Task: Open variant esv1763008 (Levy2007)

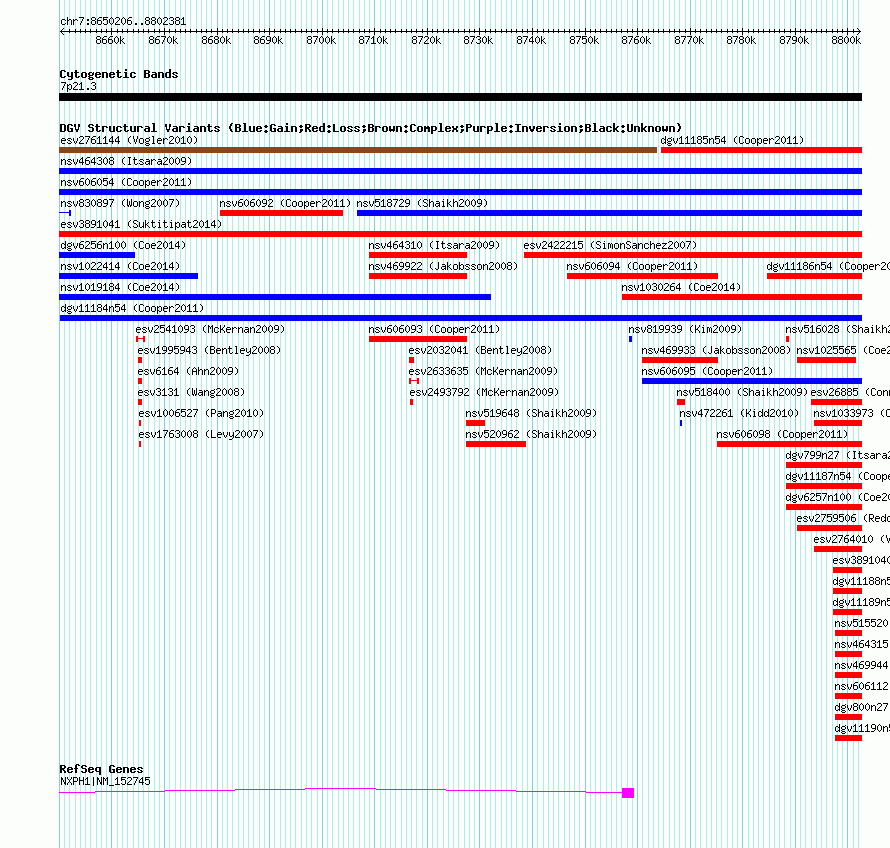Action: click(140, 444)
